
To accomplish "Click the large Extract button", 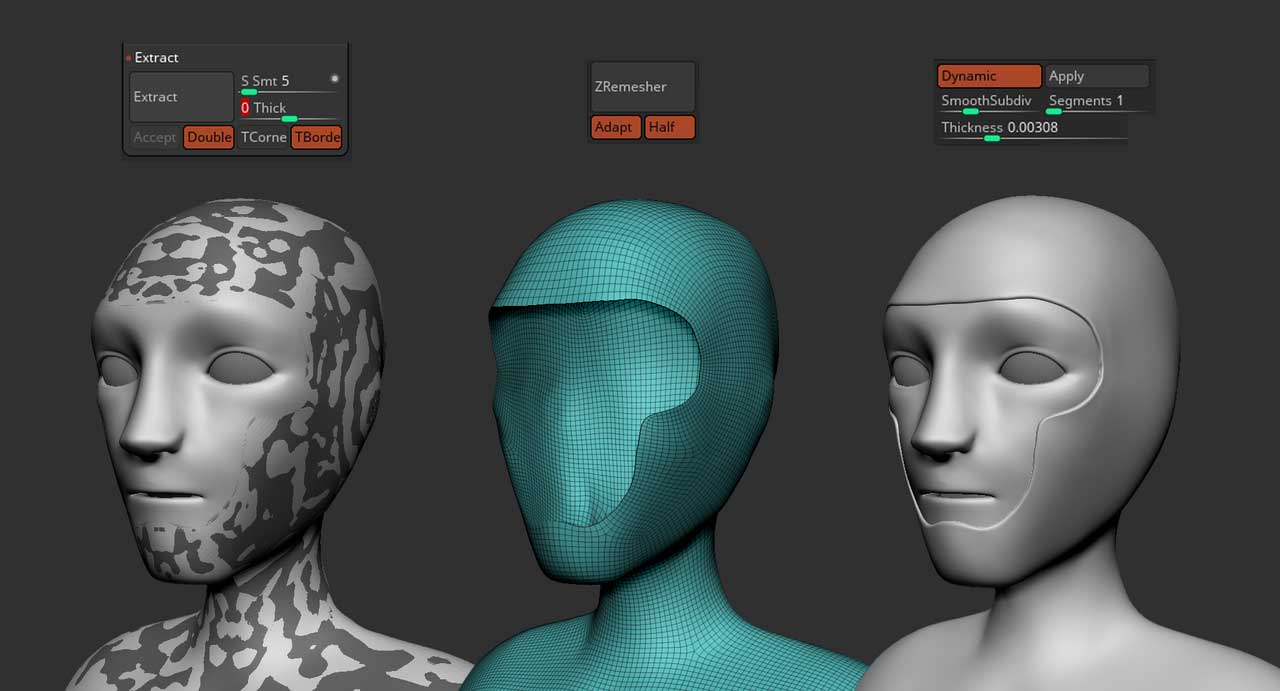I will pos(181,97).
